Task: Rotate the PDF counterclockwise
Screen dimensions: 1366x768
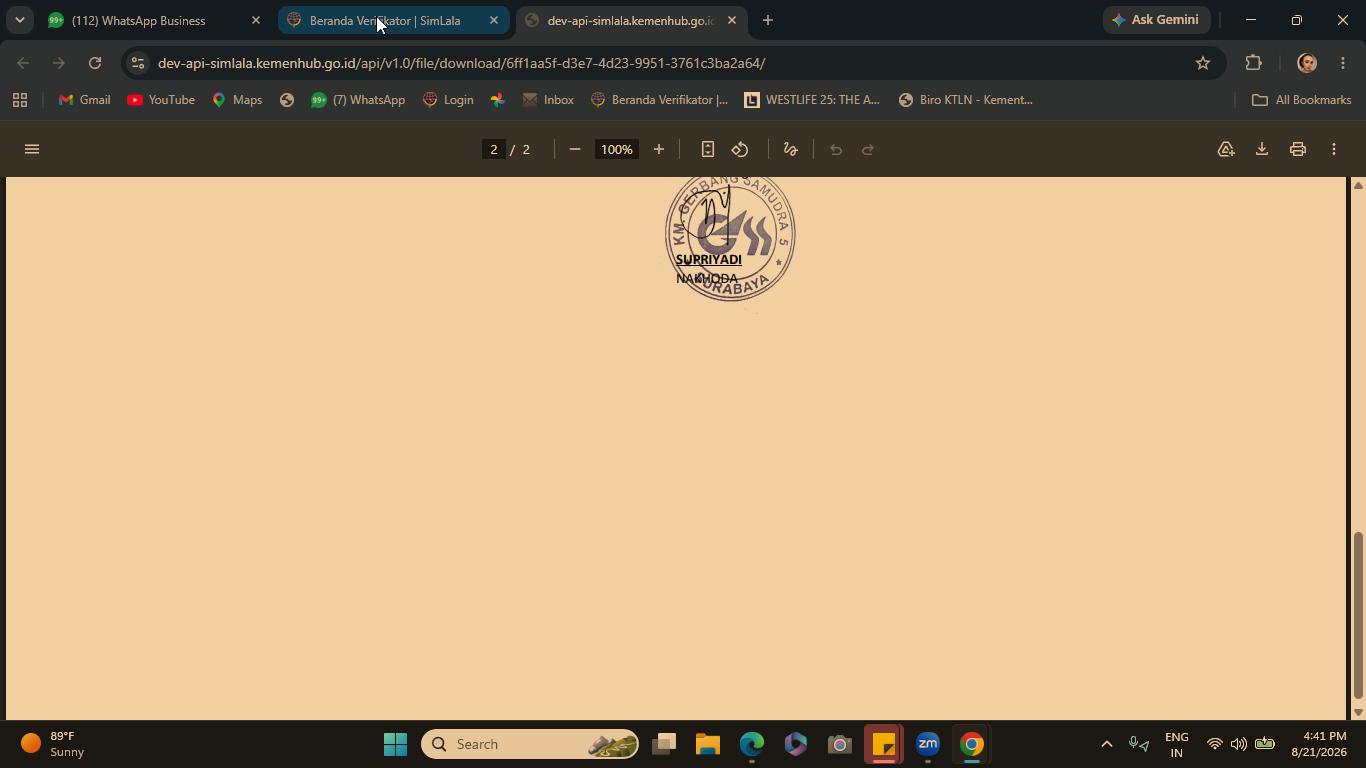Action: pos(740,149)
